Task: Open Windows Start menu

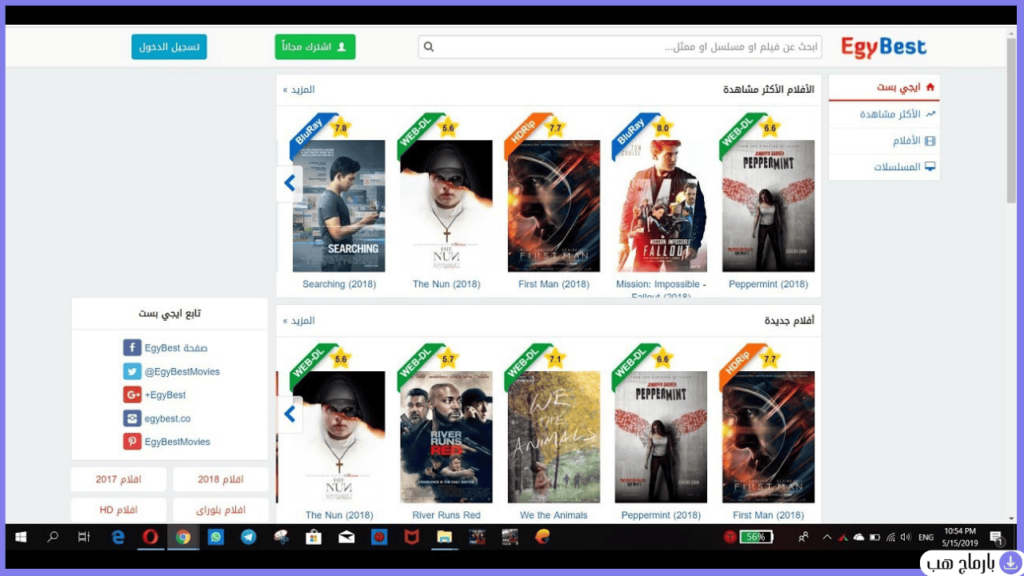Action: click(x=21, y=537)
